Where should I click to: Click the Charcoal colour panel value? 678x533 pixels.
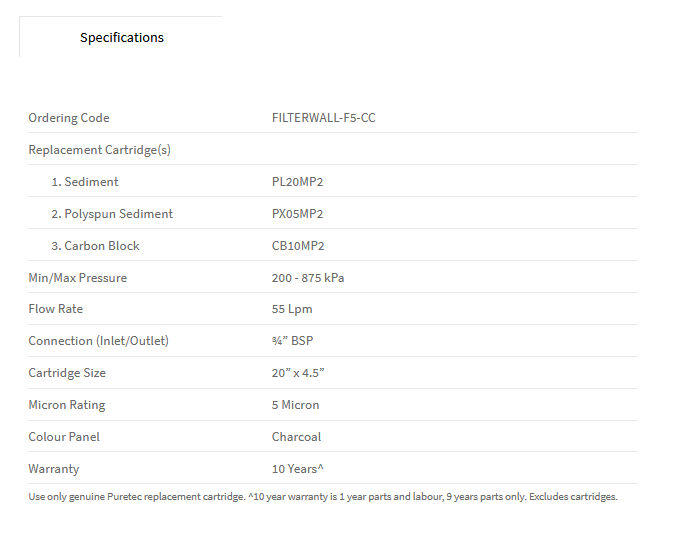click(296, 437)
